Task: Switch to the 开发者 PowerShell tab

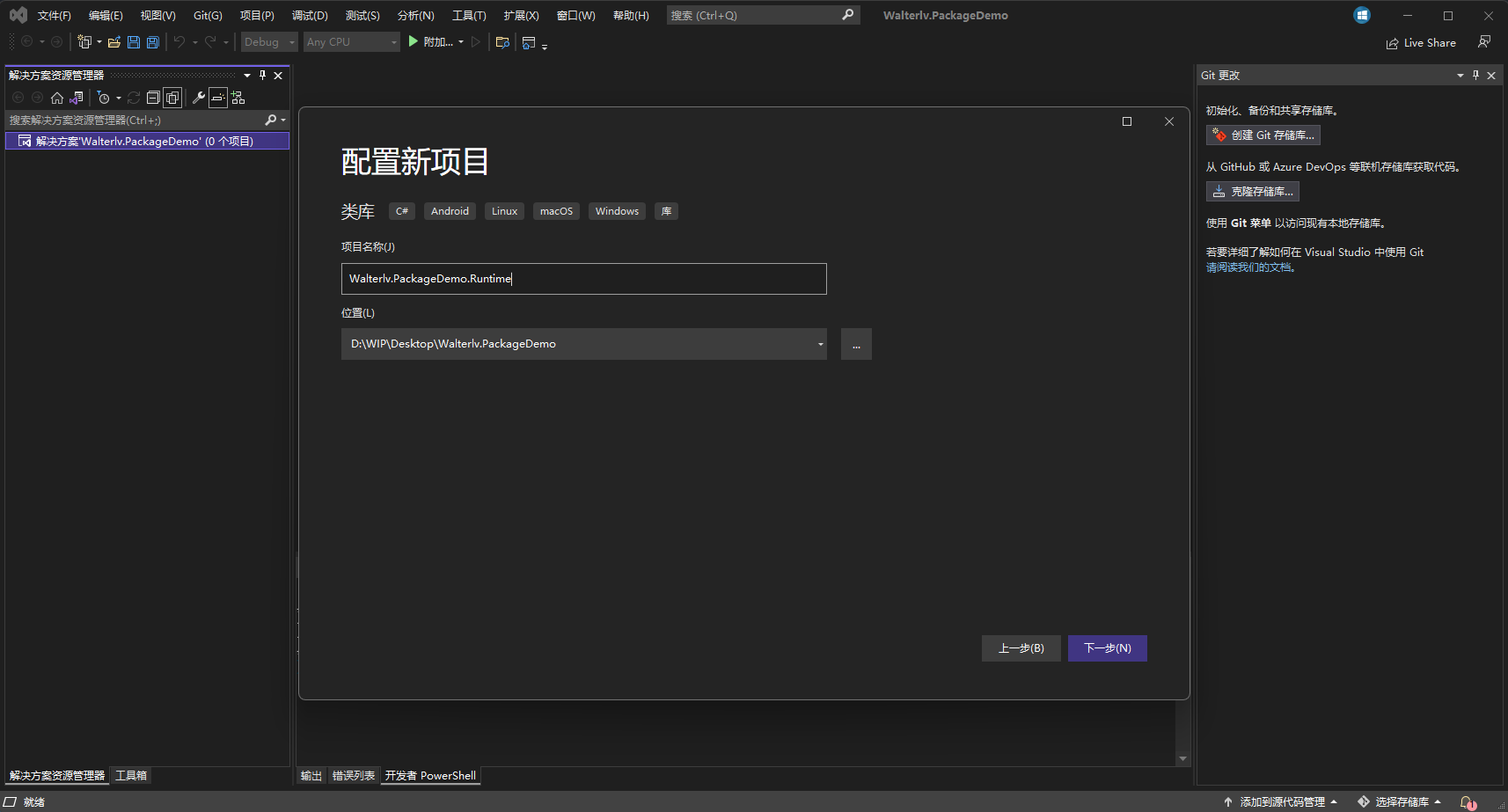Action: click(x=430, y=775)
